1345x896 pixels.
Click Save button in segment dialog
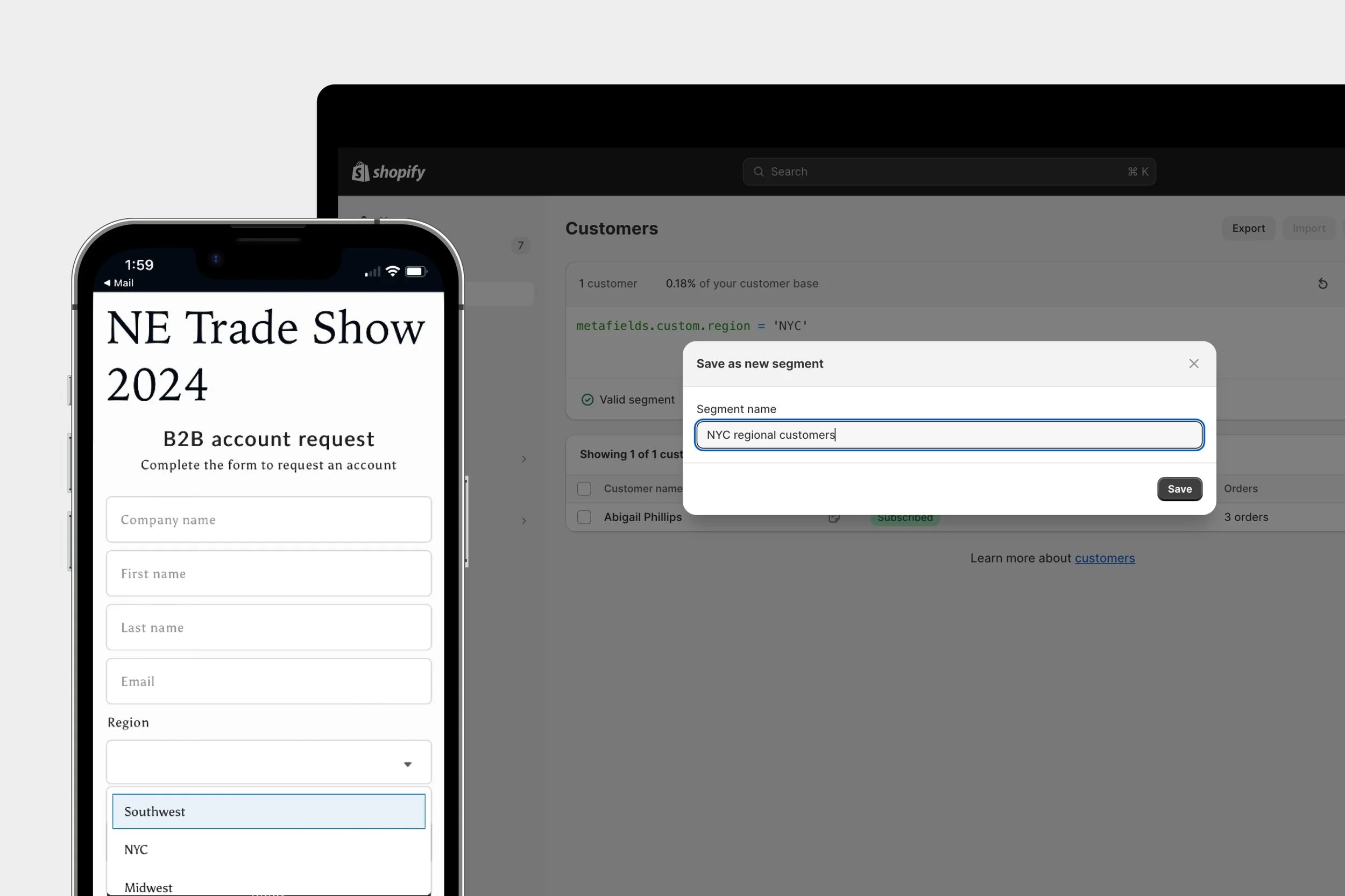coord(1179,488)
